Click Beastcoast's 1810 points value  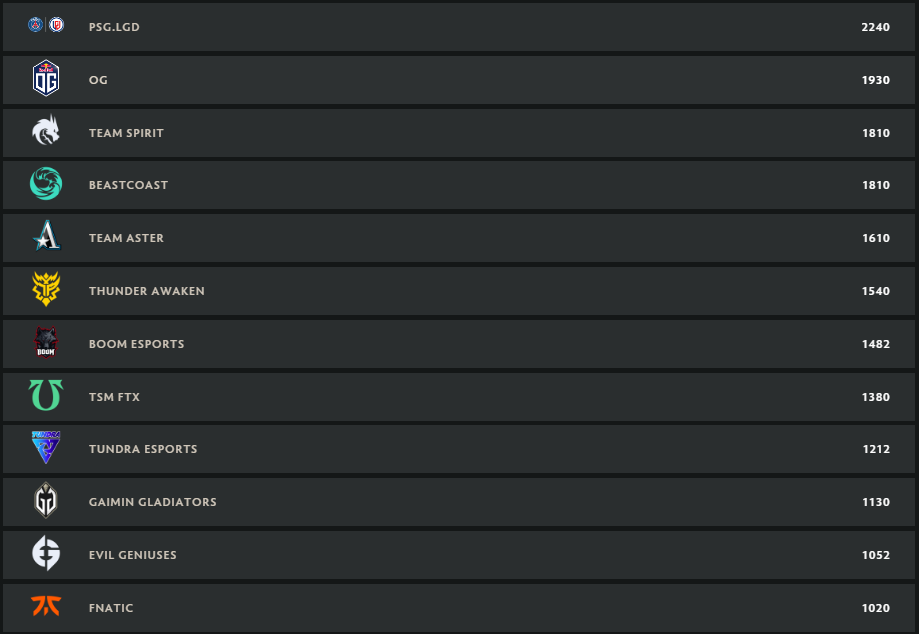875,186
